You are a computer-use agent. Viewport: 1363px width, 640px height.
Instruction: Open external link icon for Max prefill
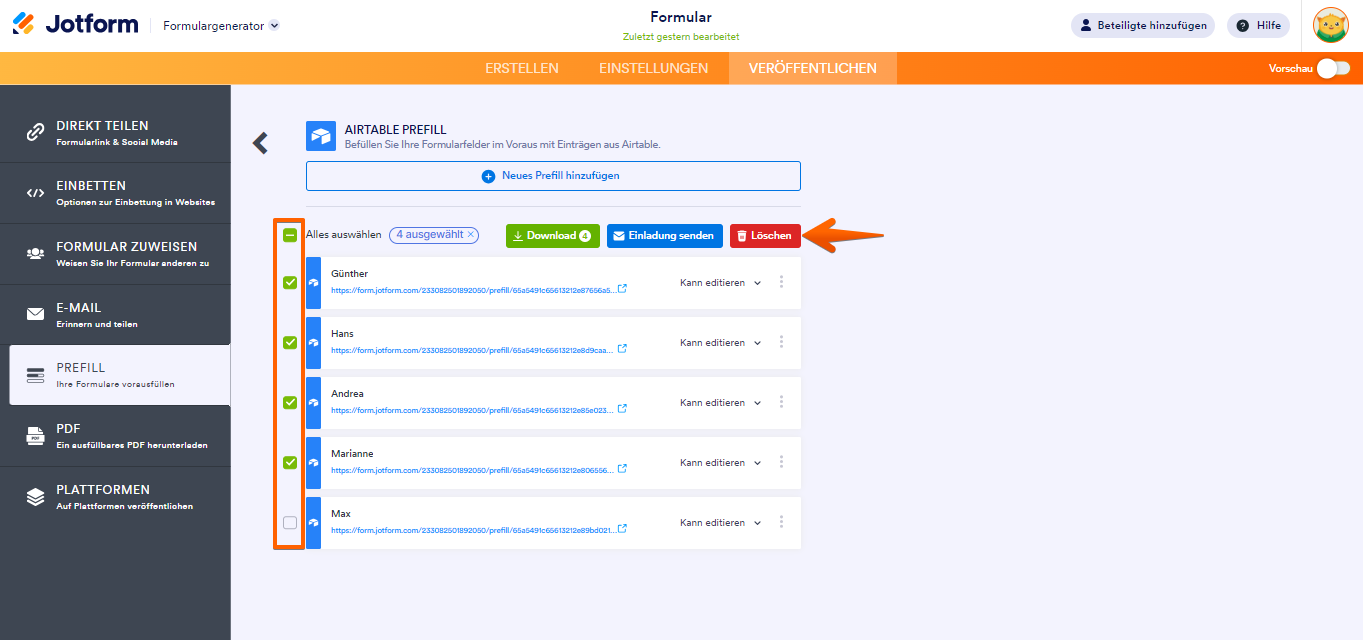tap(623, 529)
